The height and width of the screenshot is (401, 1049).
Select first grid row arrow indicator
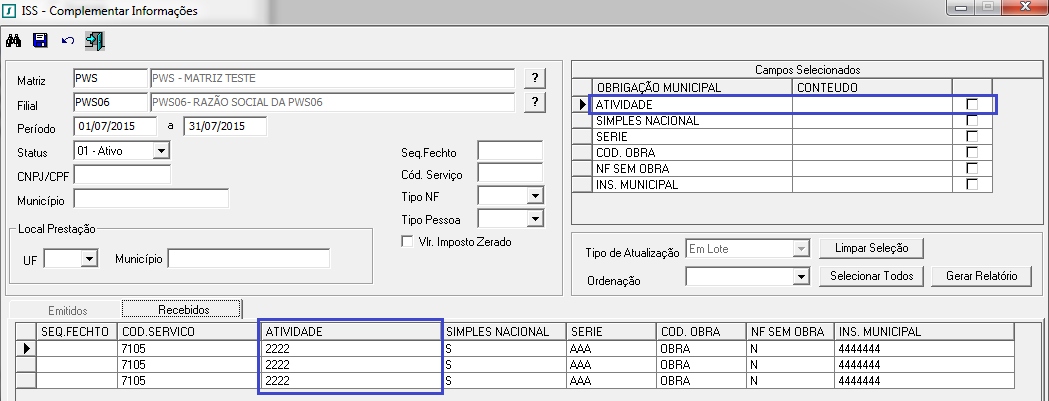[x=25, y=348]
